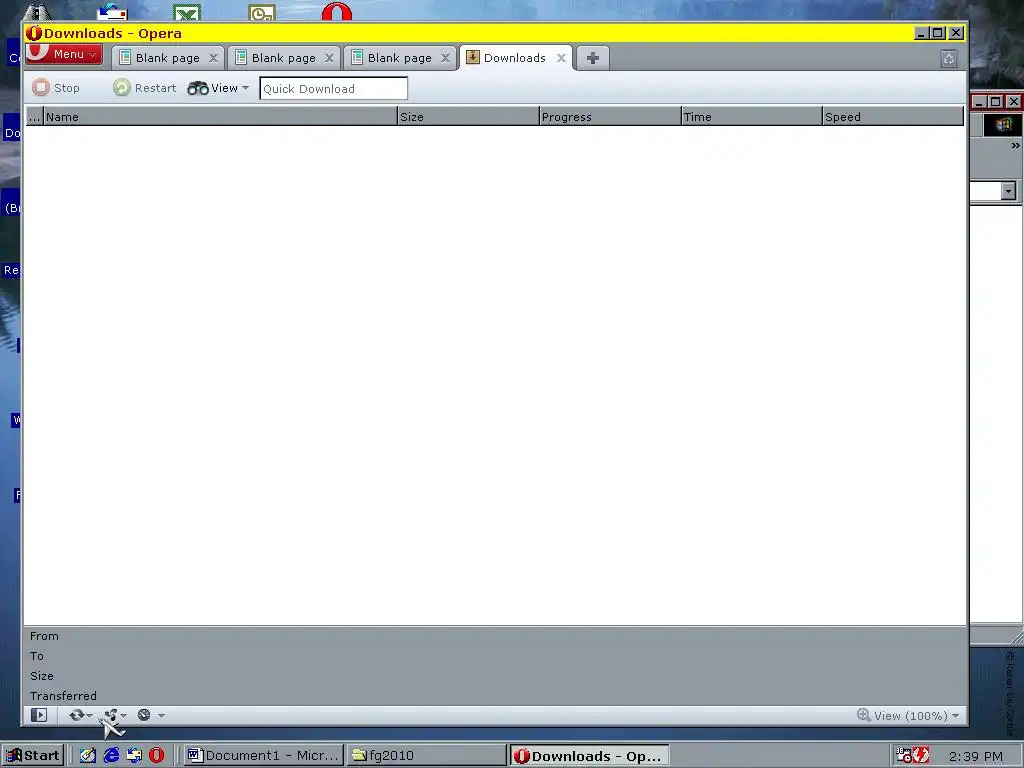The height and width of the screenshot is (768, 1024).
Task: Close the third Blank page tab
Action: click(445, 58)
